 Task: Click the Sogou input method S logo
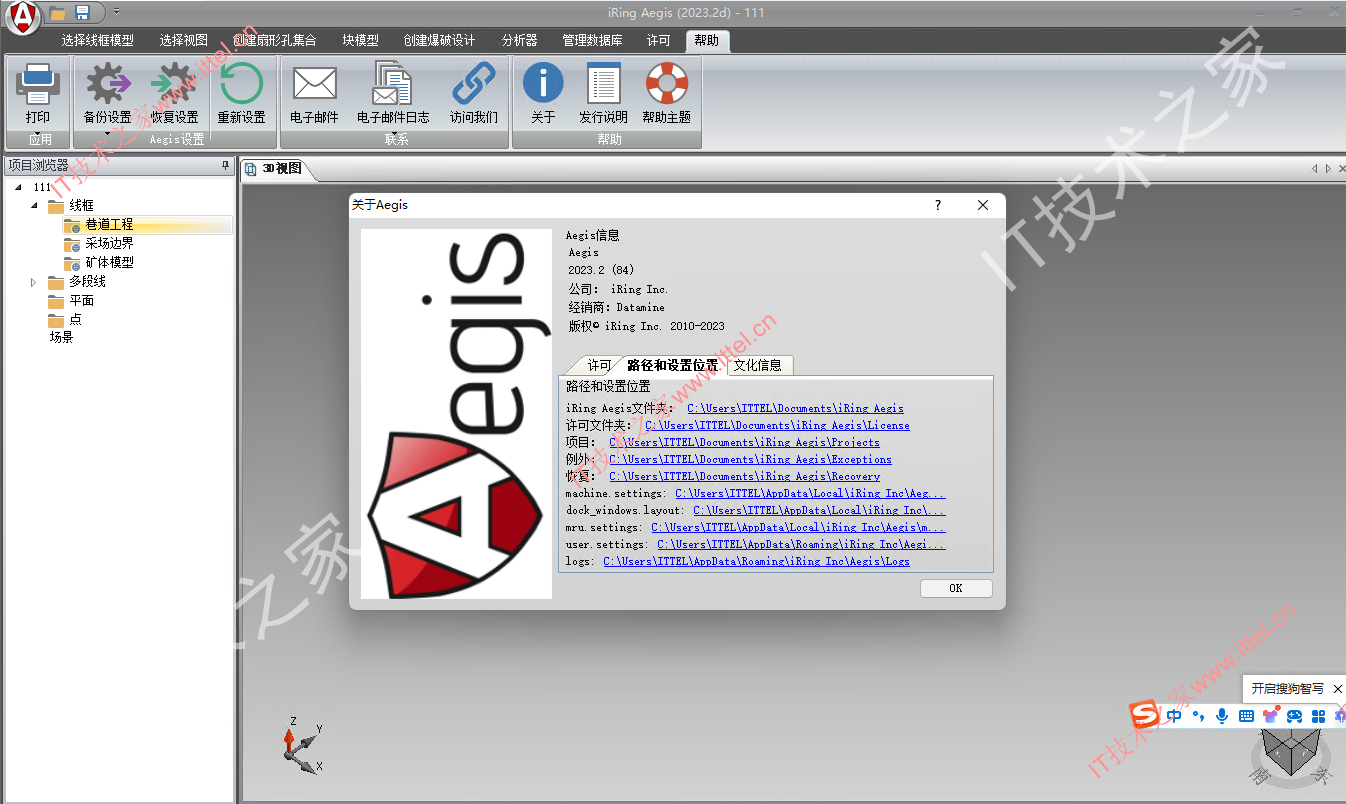[1145, 716]
